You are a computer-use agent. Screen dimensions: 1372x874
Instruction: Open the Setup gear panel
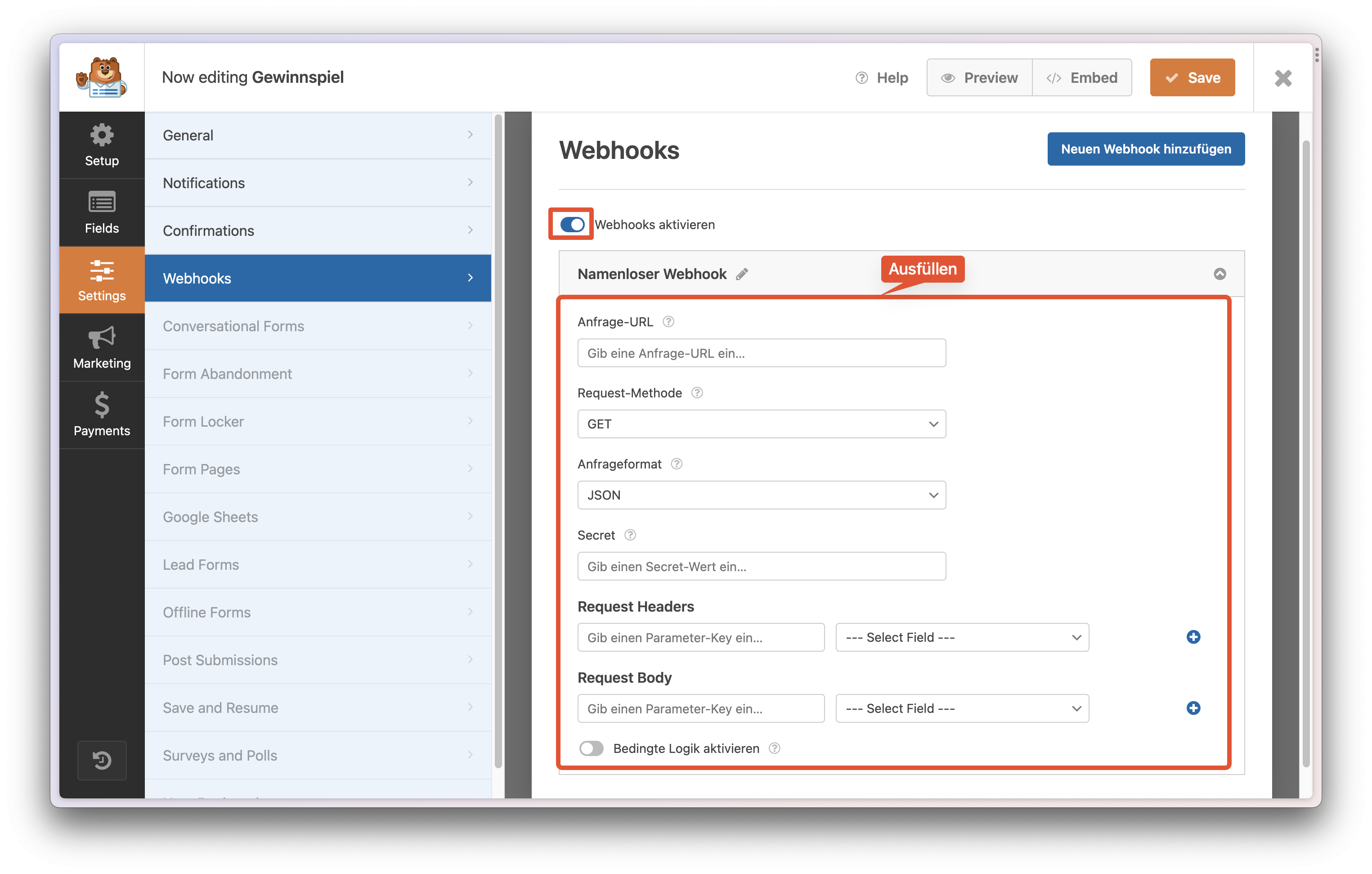pyautogui.click(x=101, y=145)
